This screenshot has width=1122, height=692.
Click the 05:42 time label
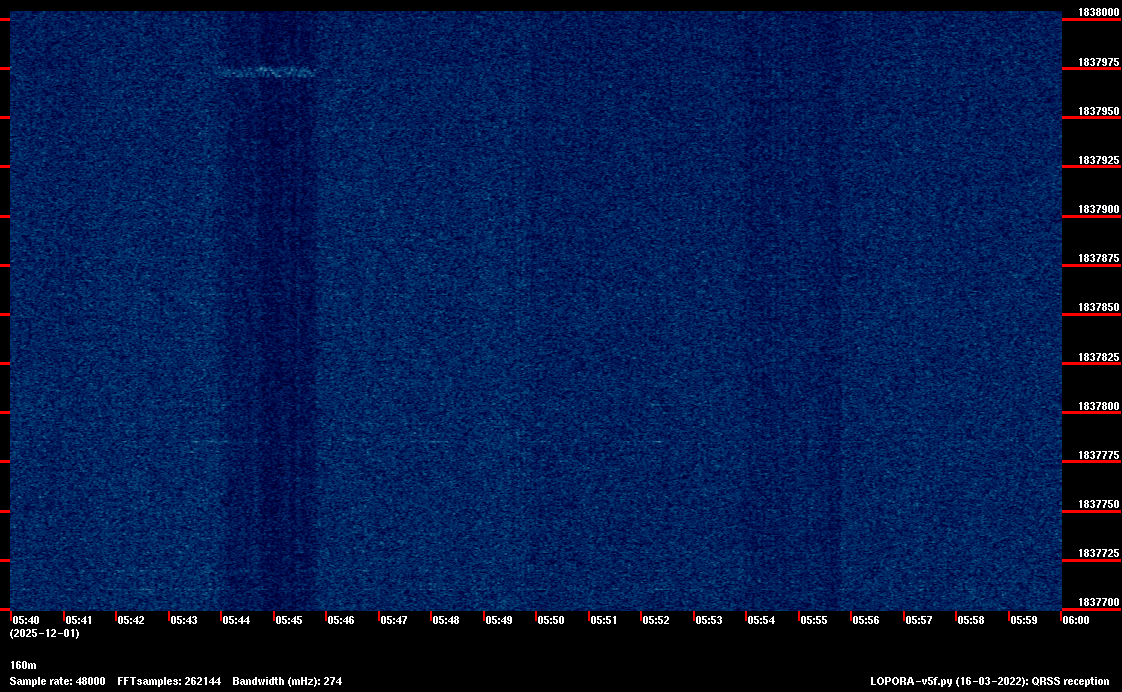point(131,620)
